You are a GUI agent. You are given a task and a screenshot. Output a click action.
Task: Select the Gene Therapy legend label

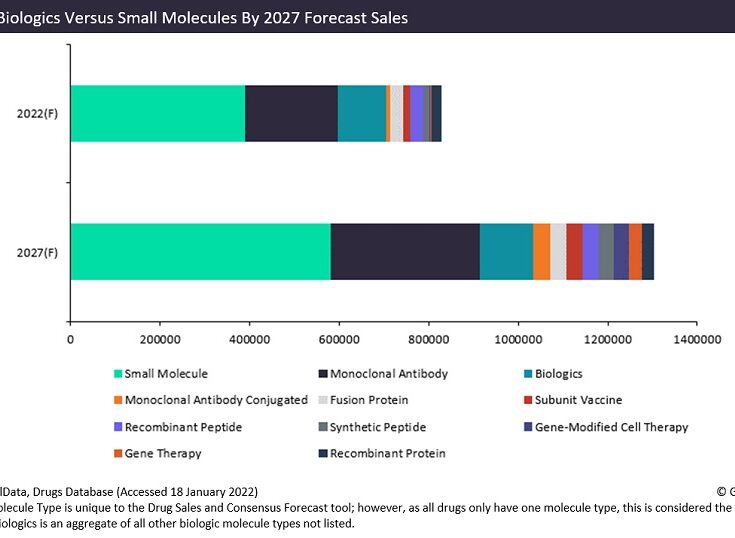click(162, 453)
